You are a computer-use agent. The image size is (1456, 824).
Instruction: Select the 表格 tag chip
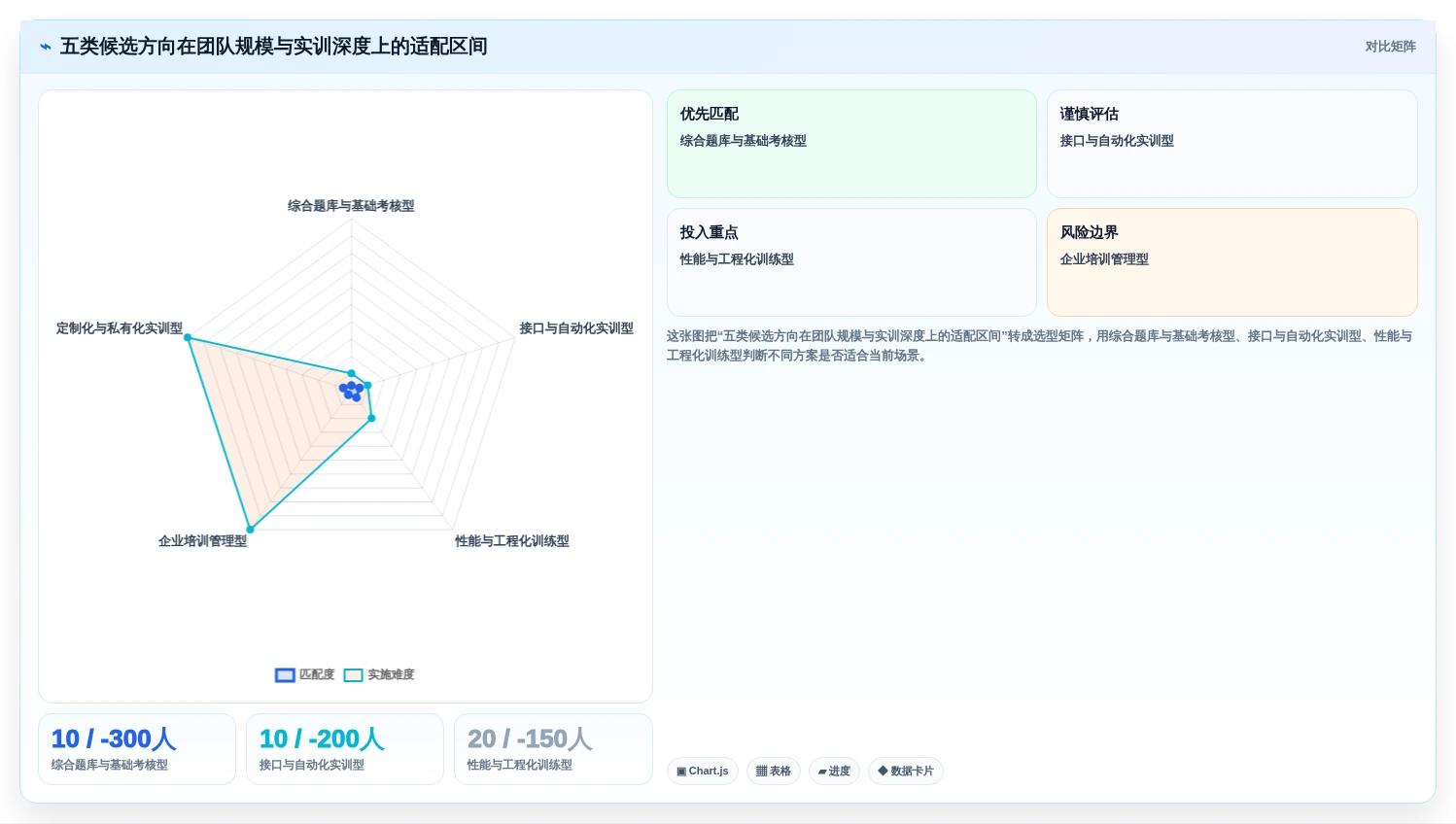[774, 771]
